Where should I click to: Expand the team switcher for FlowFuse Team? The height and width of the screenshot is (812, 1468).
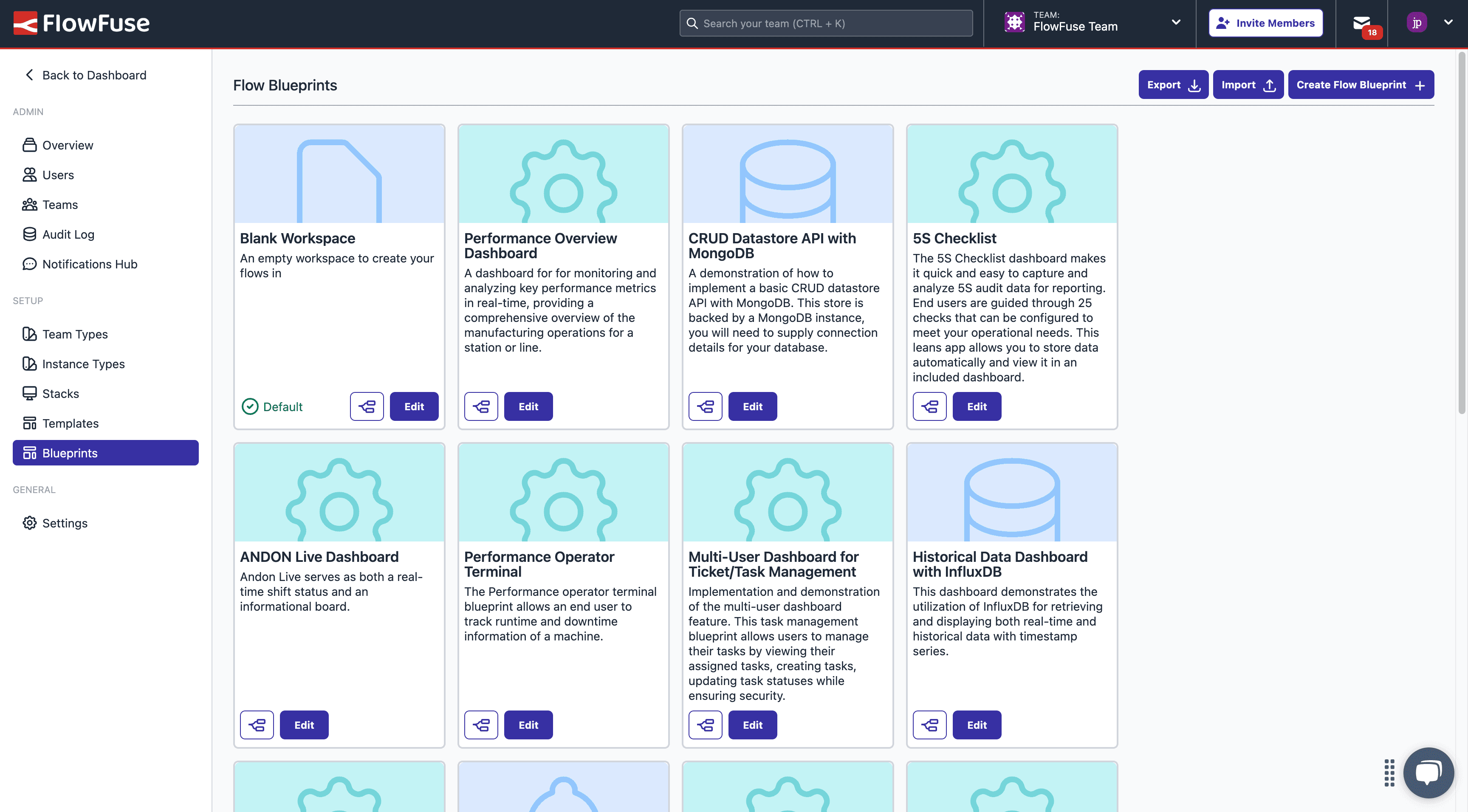(x=1176, y=23)
